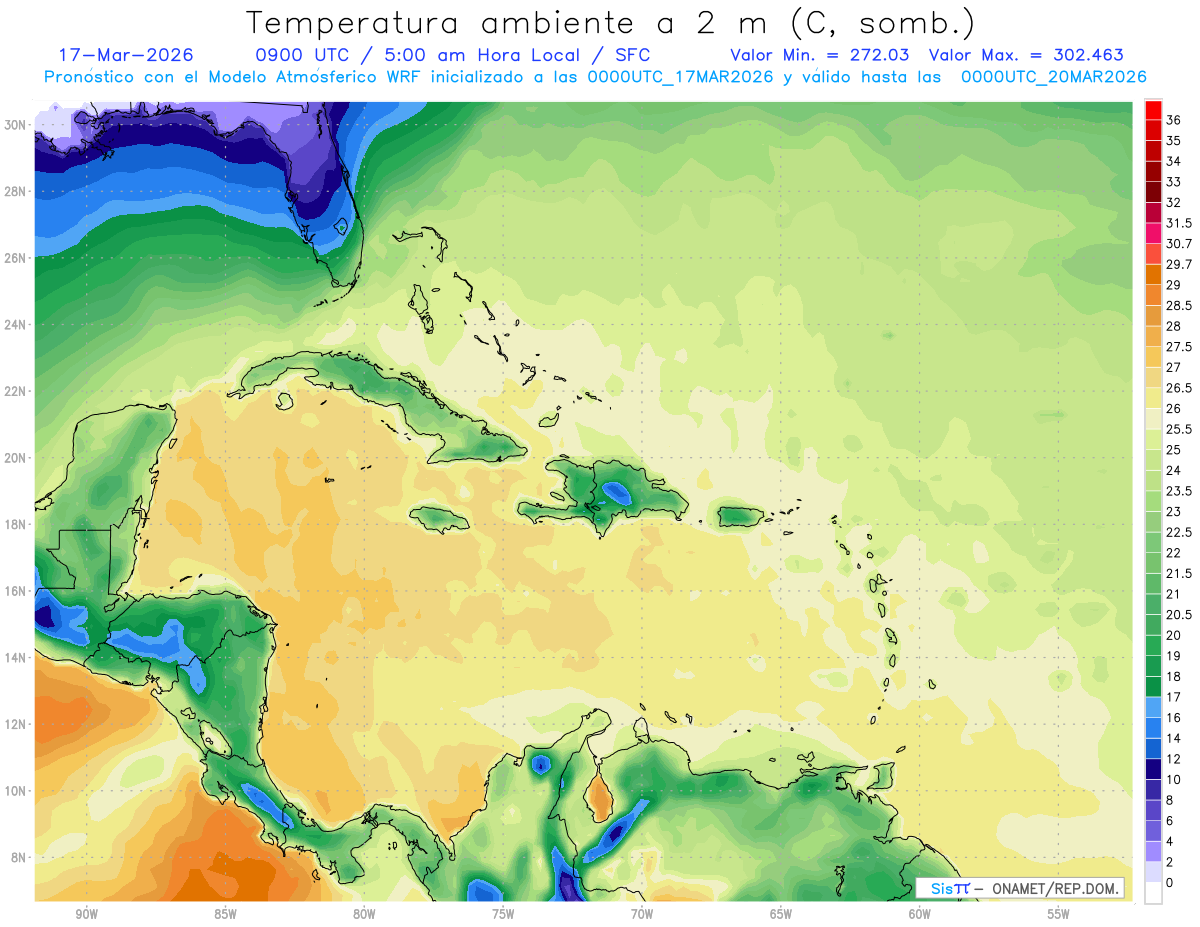Click the "60W" longitude label
This screenshot has height=927, width=1200.
pos(920,914)
